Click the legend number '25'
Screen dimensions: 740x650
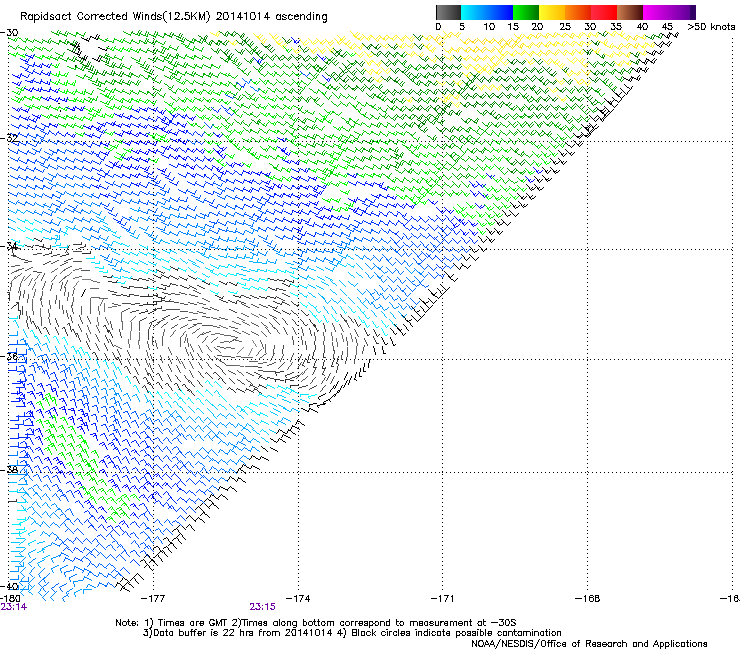click(565, 27)
